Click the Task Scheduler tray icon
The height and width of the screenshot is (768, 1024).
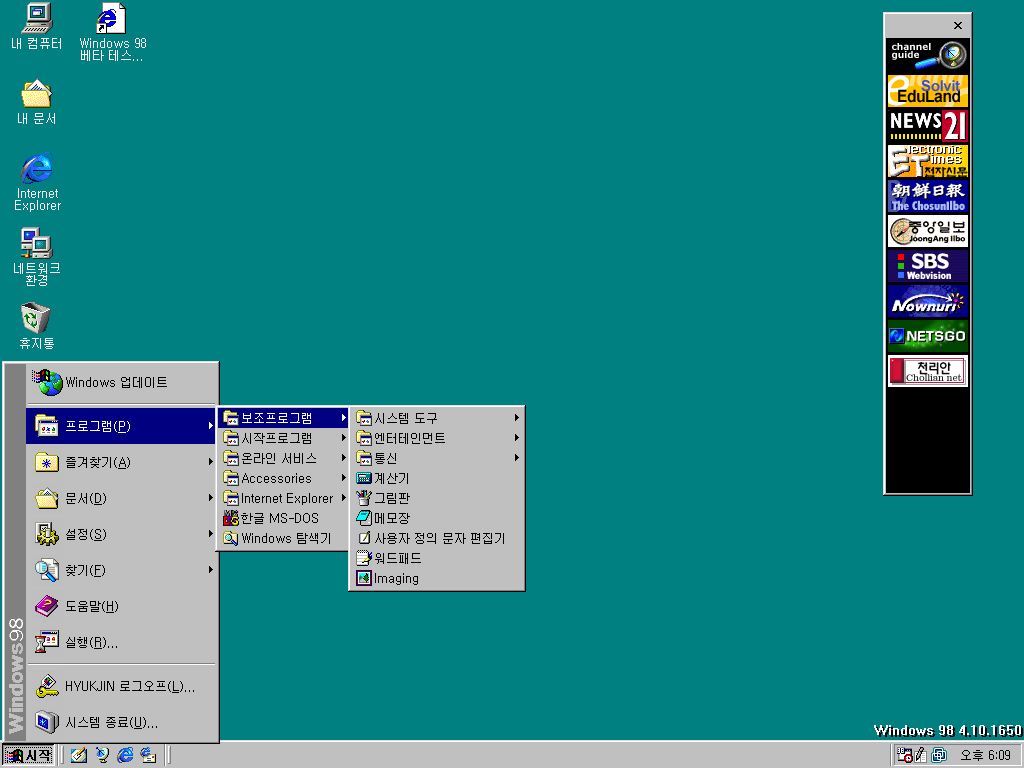[x=904, y=755]
